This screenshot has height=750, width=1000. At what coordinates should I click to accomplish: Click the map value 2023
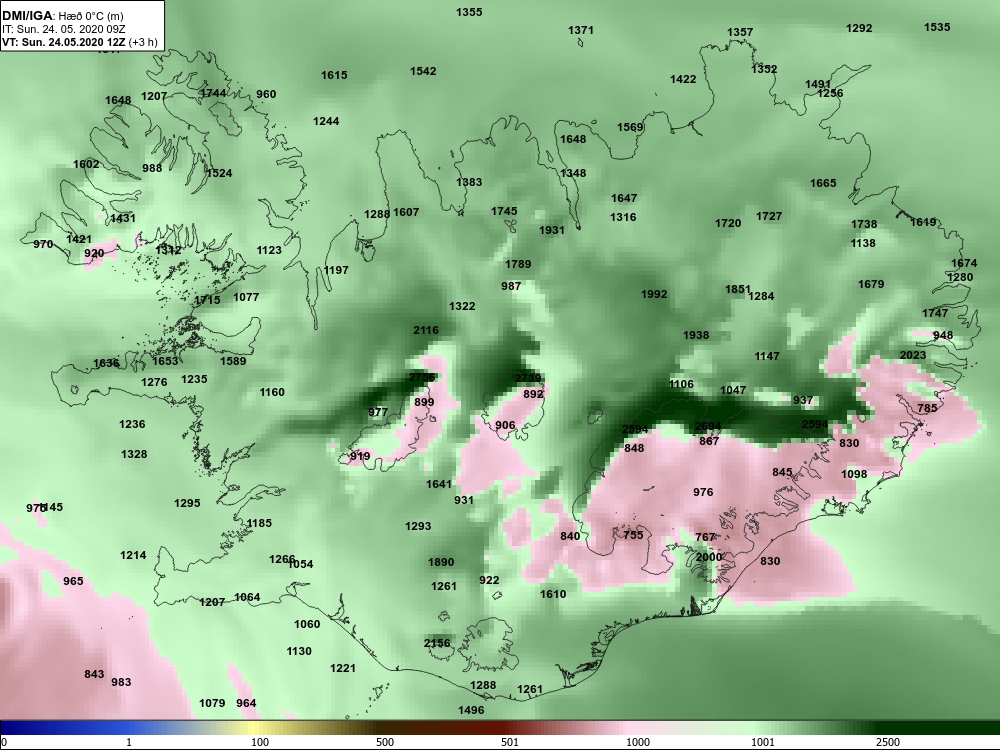(x=913, y=355)
